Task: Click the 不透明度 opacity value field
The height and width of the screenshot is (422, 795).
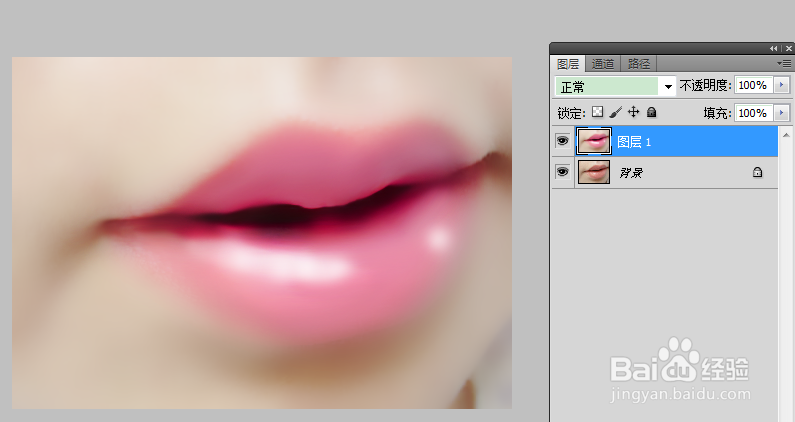Action: click(x=753, y=85)
